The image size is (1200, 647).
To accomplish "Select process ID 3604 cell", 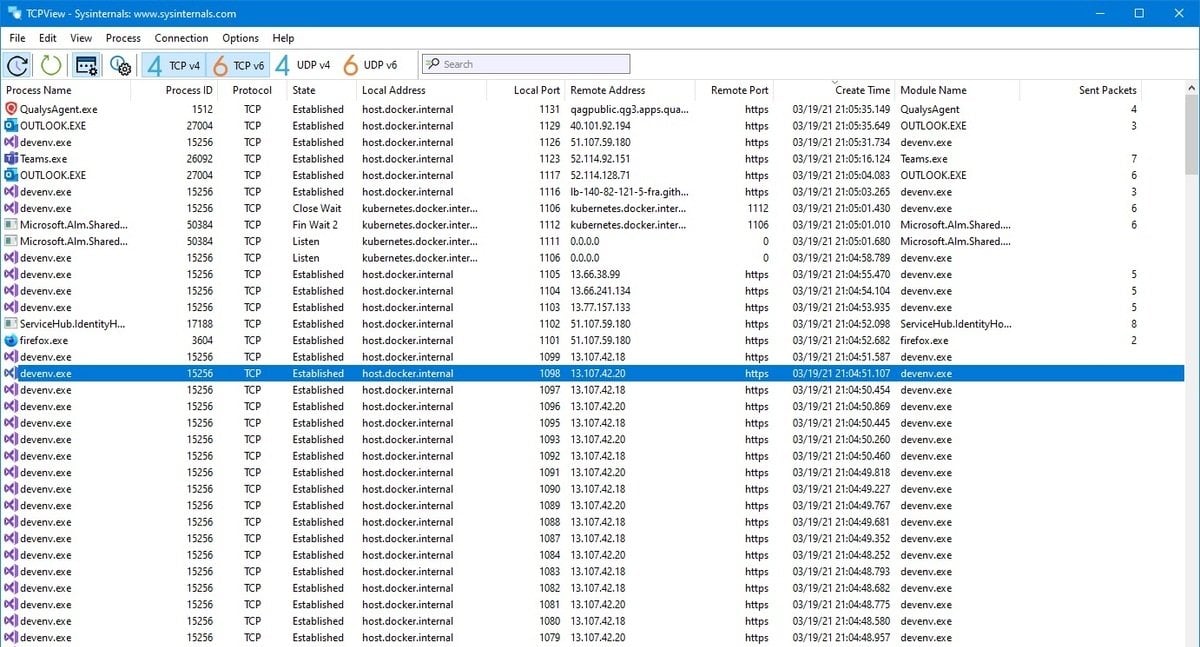I will [x=200, y=340].
